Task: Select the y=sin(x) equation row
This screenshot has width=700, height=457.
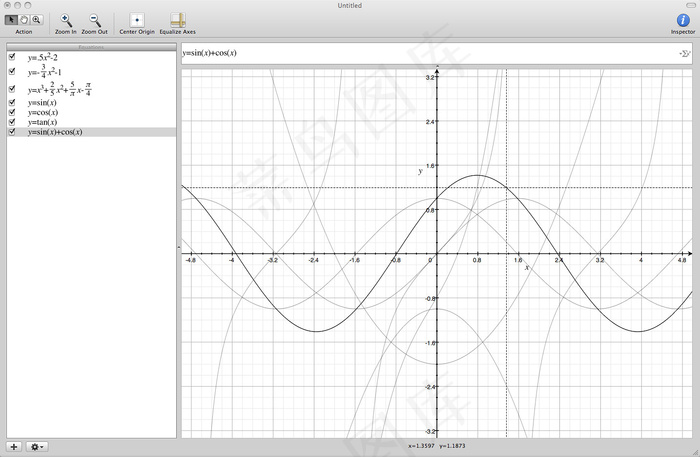Action: [91, 103]
